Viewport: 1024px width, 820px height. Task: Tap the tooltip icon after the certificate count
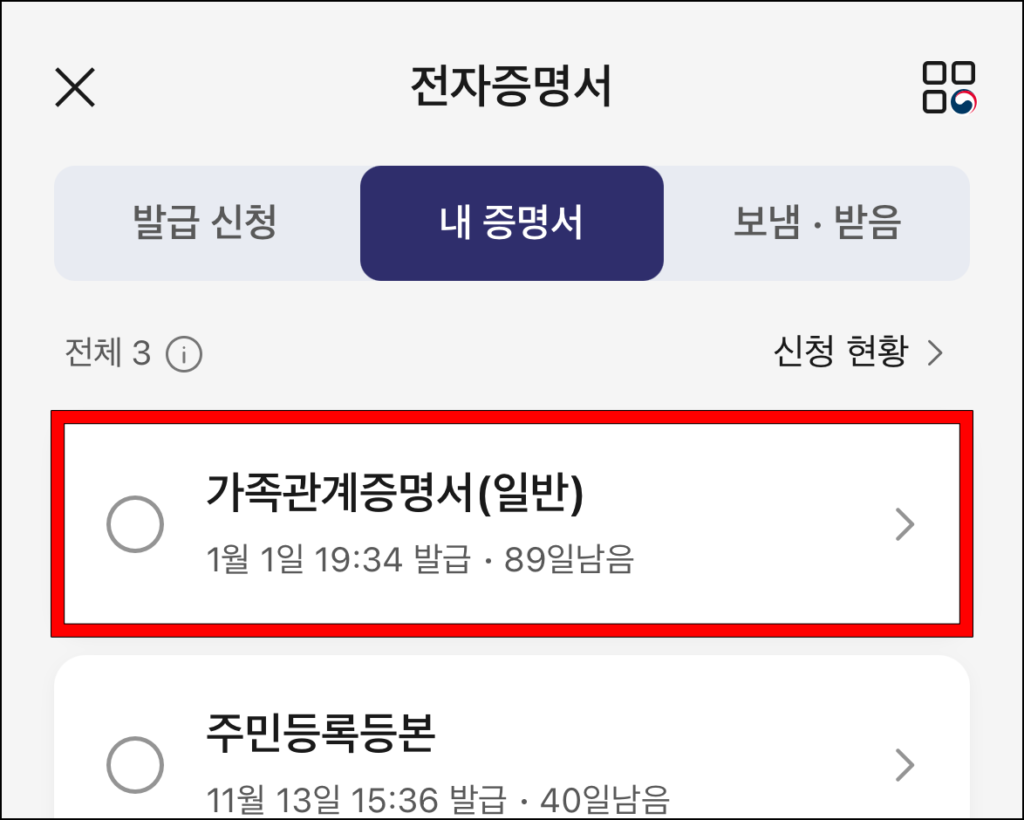185,352
